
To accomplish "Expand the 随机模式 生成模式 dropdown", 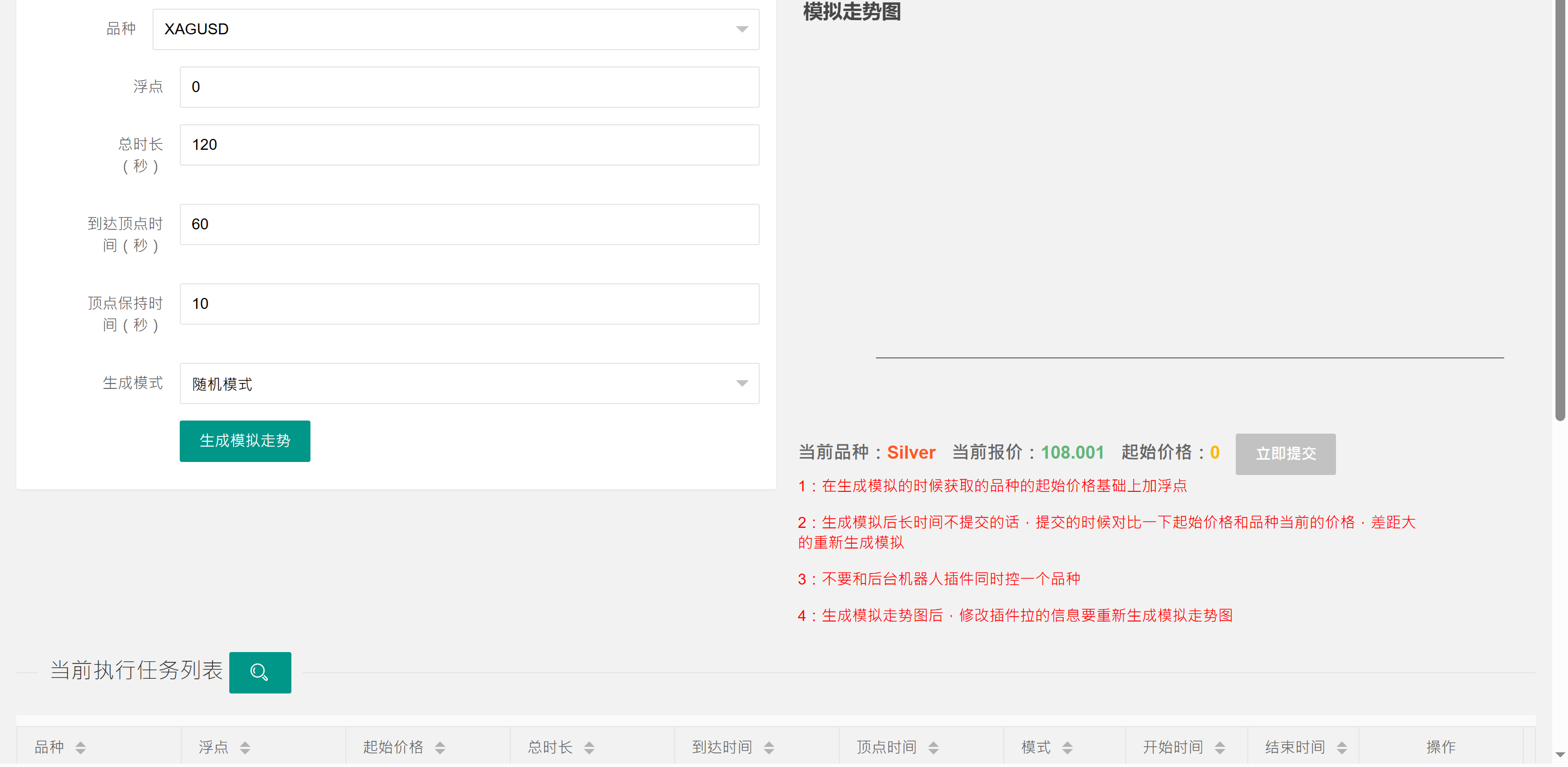I will pyautogui.click(x=469, y=384).
